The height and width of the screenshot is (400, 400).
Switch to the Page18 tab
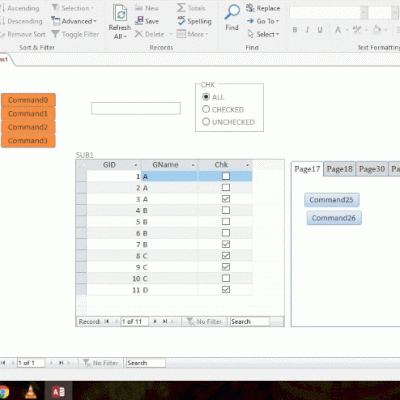tap(339, 169)
